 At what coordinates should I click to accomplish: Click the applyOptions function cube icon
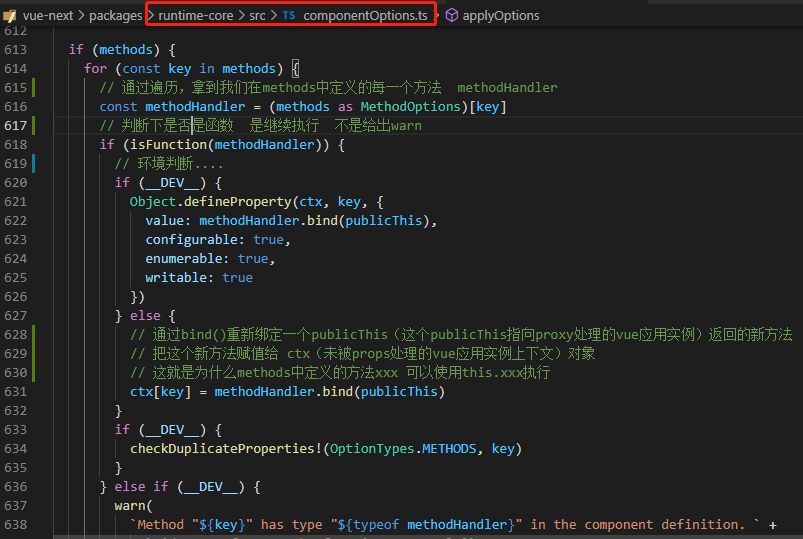[x=452, y=15]
